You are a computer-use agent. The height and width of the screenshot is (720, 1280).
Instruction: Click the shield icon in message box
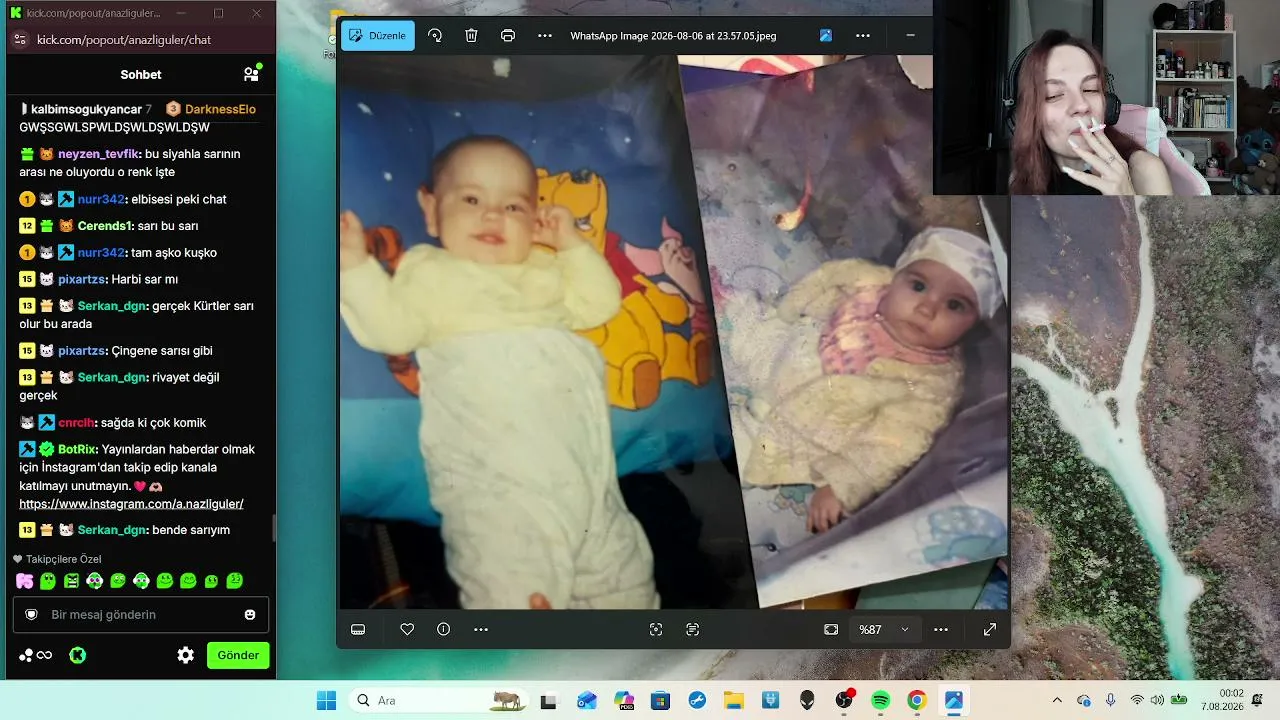pyautogui.click(x=31, y=614)
